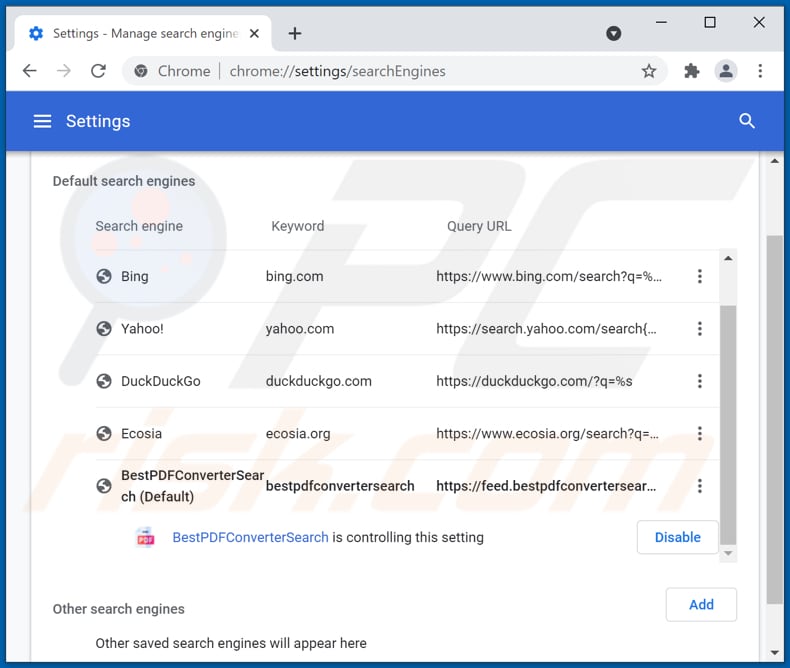Click the Ecosia query URL
The image size is (790, 668).
pos(548,433)
